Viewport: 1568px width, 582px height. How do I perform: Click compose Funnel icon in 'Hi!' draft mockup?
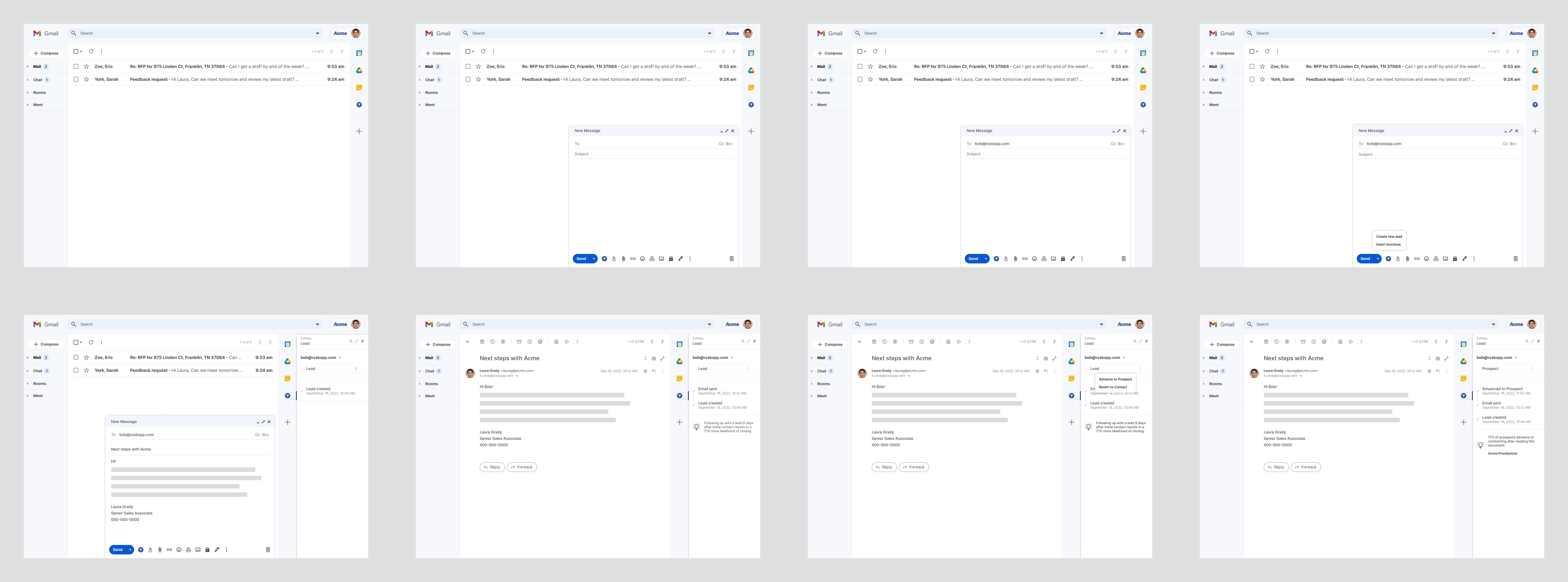[141, 550]
